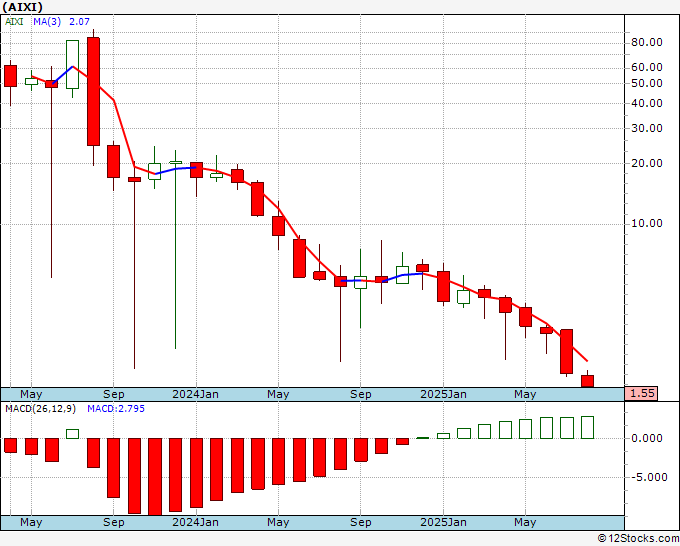Click the 10.00 price axis label
This screenshot has width=680, height=546.
[647, 224]
